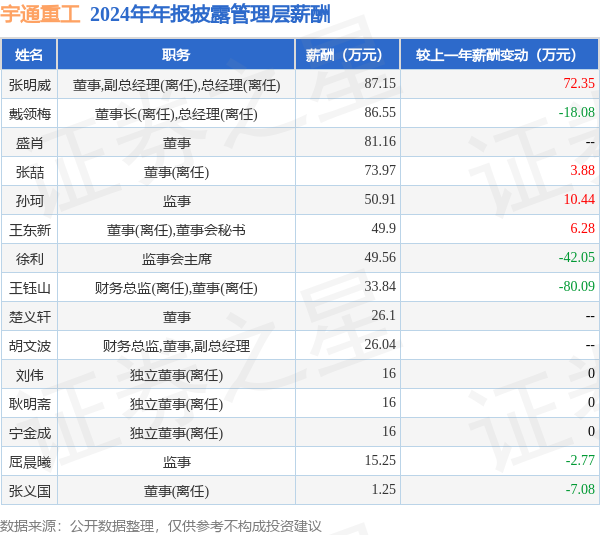600x535 pixels.
Task: Click salary value 50.91
Action: [380, 199]
